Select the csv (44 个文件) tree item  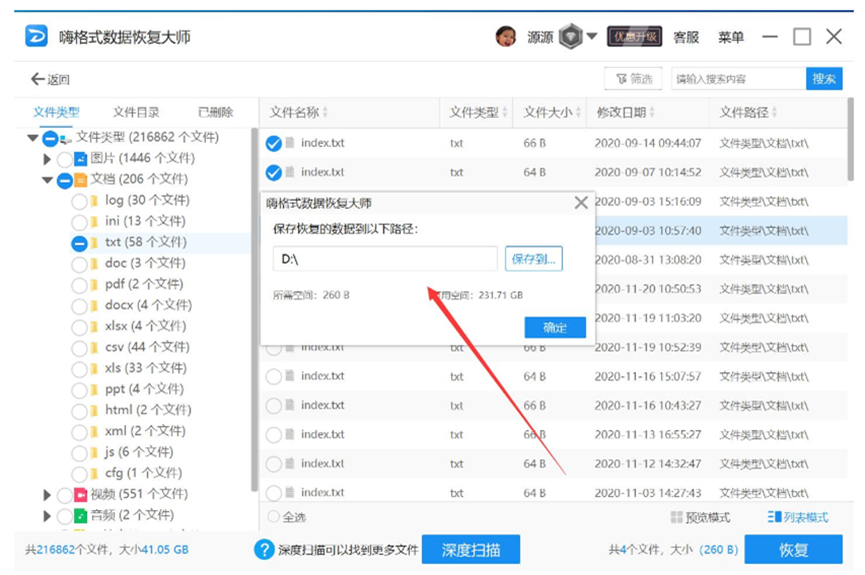pos(147,347)
